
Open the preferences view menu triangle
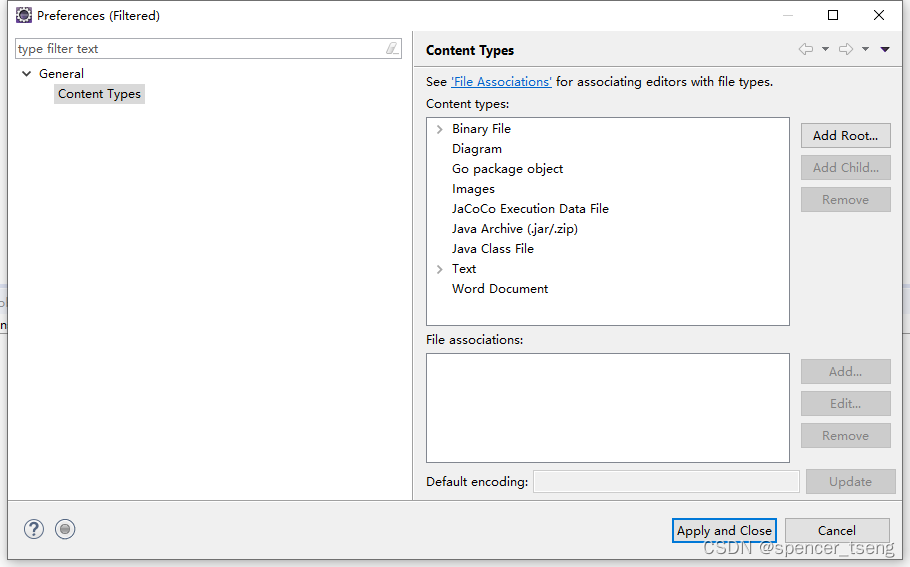point(885,49)
